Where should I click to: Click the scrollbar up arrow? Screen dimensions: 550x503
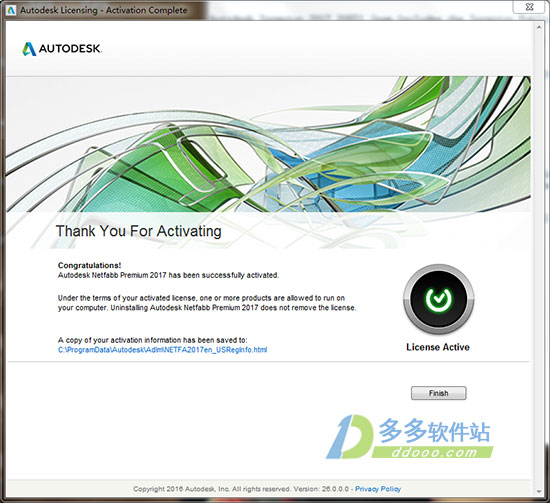click(539, 27)
